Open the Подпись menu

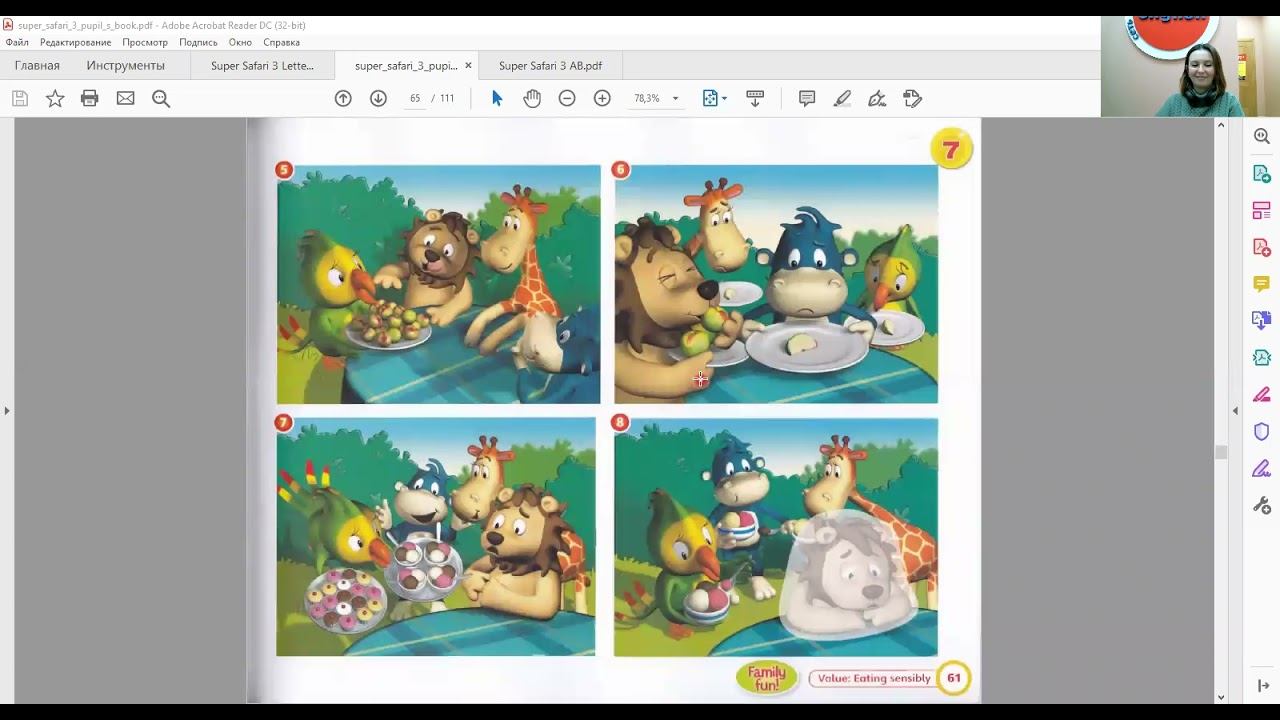tap(198, 42)
